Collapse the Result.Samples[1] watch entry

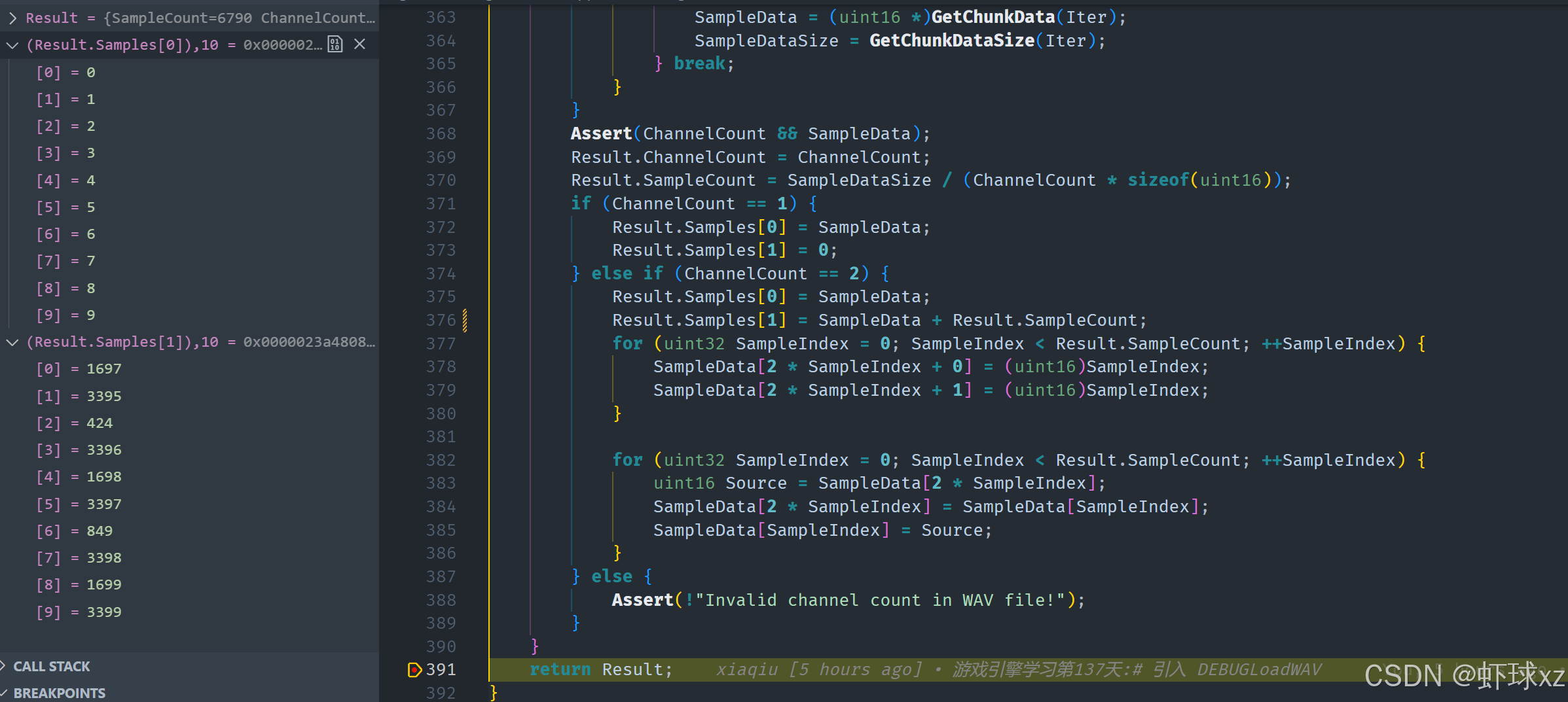click(12, 342)
